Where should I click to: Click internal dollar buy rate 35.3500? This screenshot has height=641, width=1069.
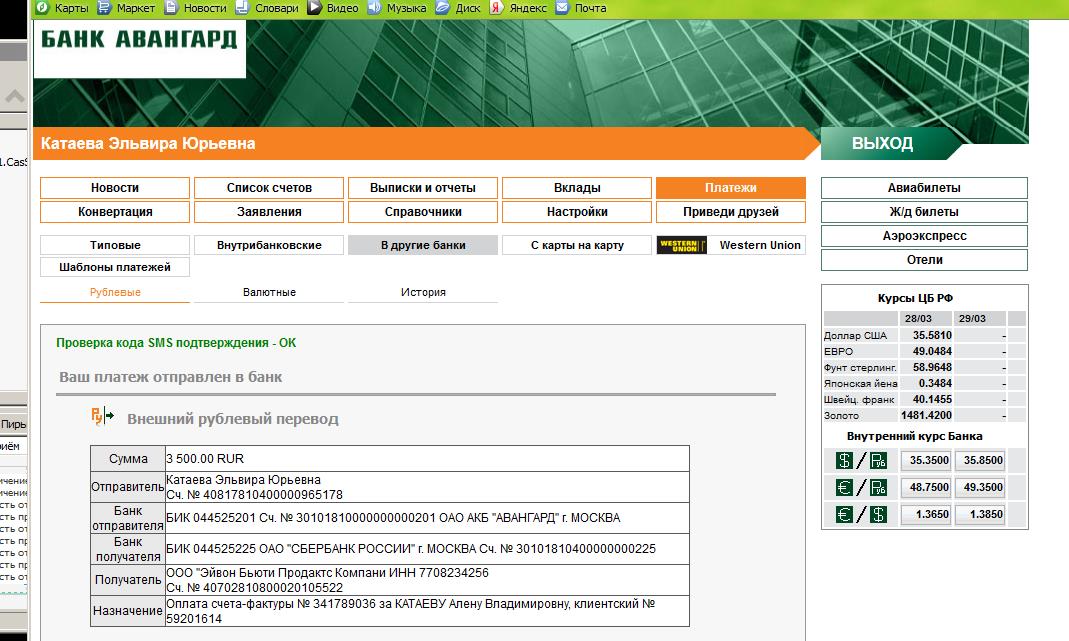click(x=928, y=460)
